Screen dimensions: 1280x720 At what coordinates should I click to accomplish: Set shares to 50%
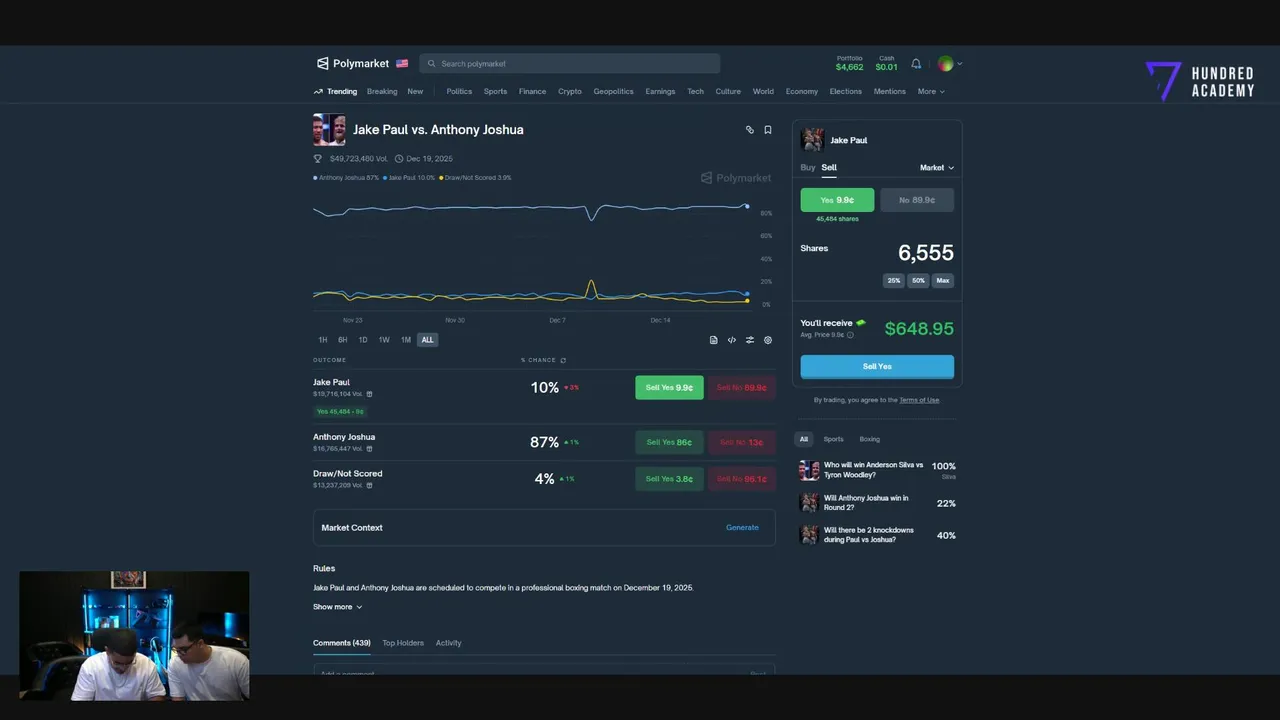point(918,281)
